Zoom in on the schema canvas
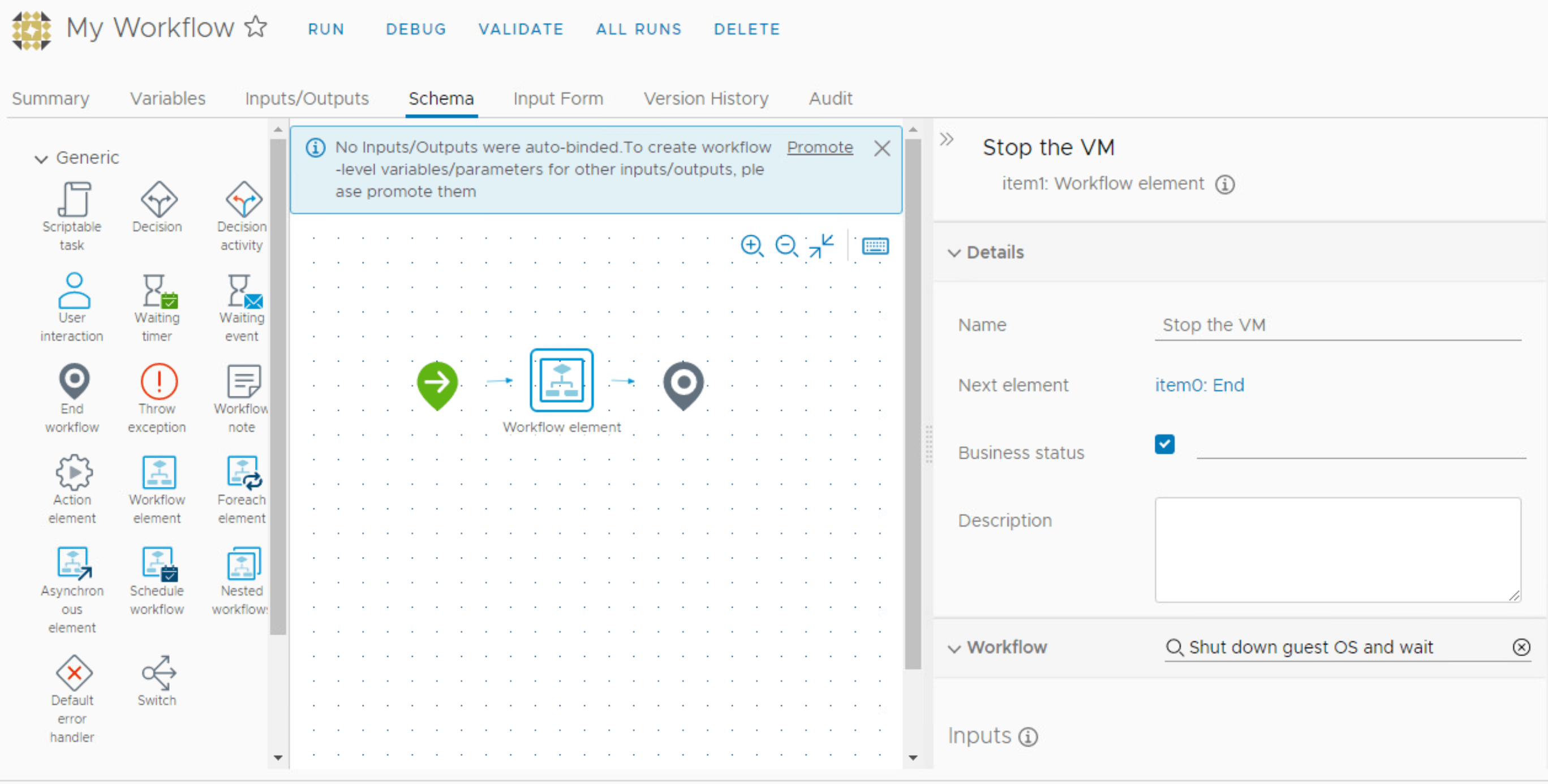Screen dimensions: 1548x784 pyautogui.click(x=752, y=245)
